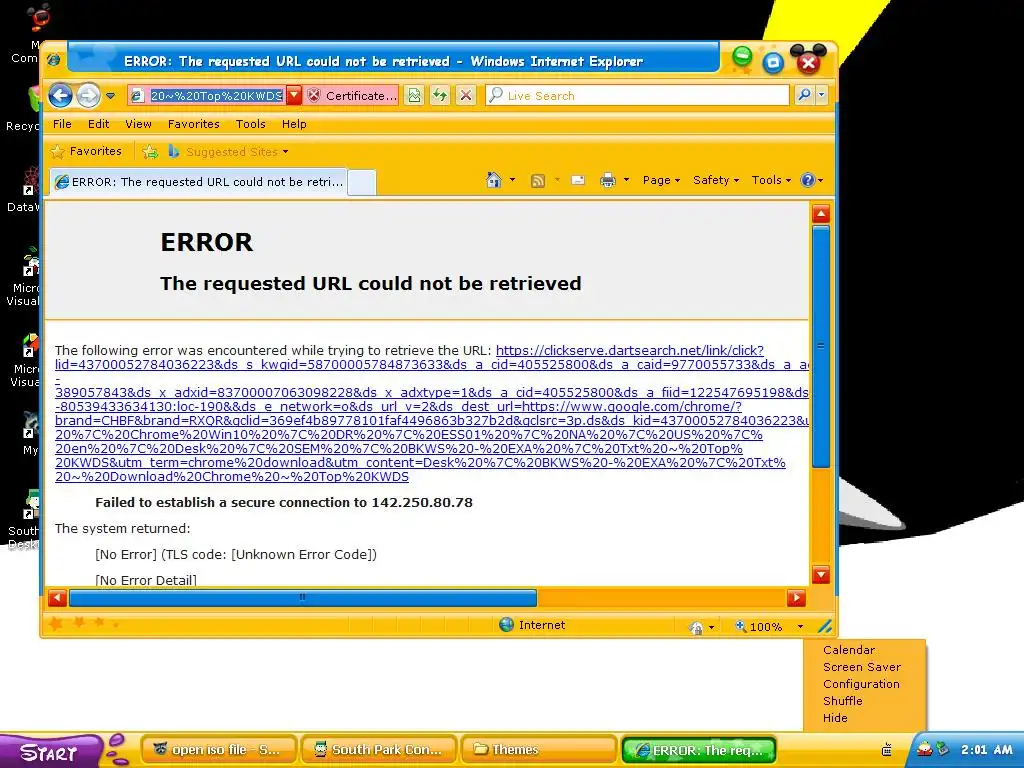Print the page with printer icon
The width and height of the screenshot is (1024, 768).
coord(607,181)
